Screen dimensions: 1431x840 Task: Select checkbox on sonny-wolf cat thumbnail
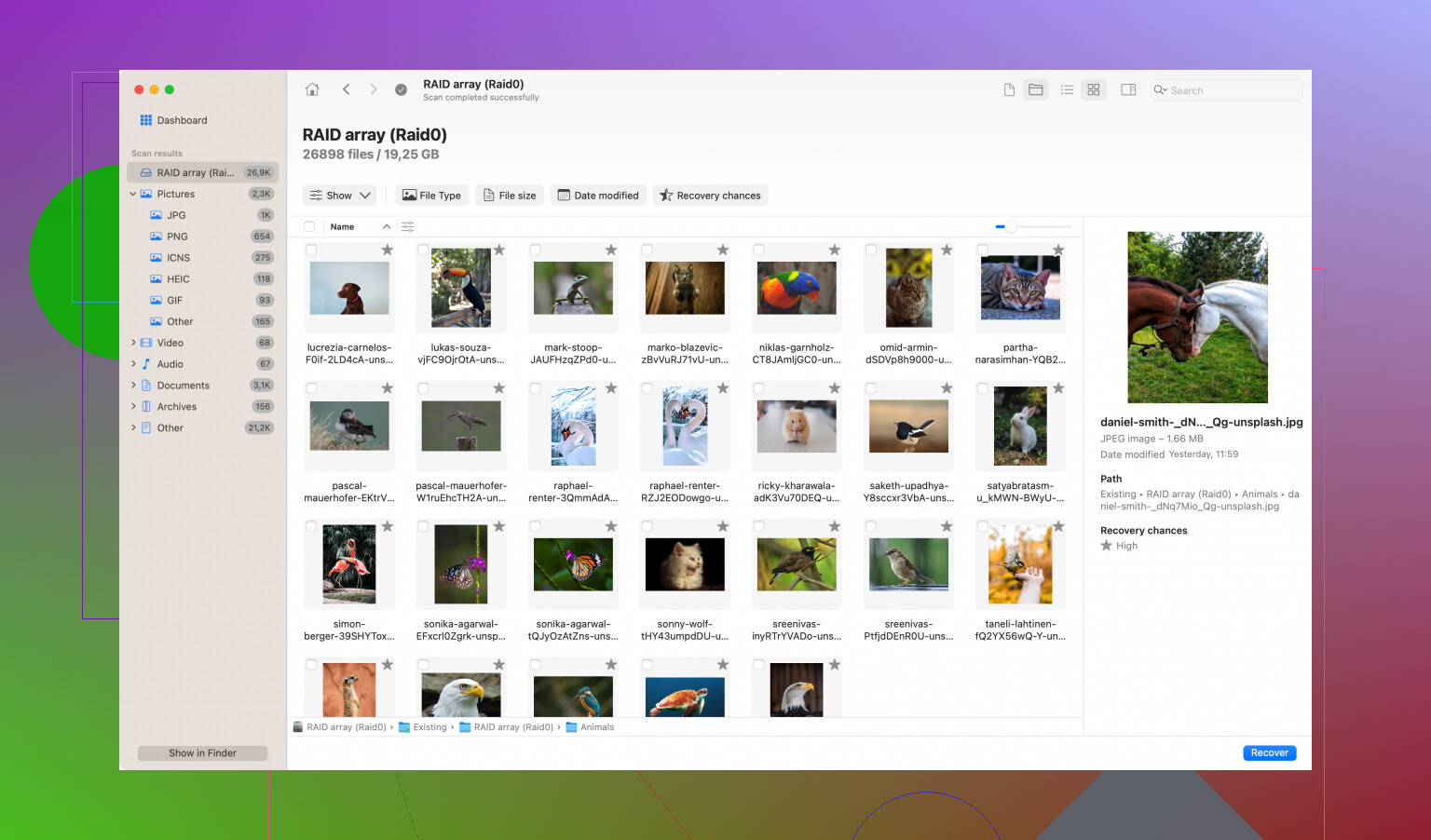pyautogui.click(x=647, y=527)
